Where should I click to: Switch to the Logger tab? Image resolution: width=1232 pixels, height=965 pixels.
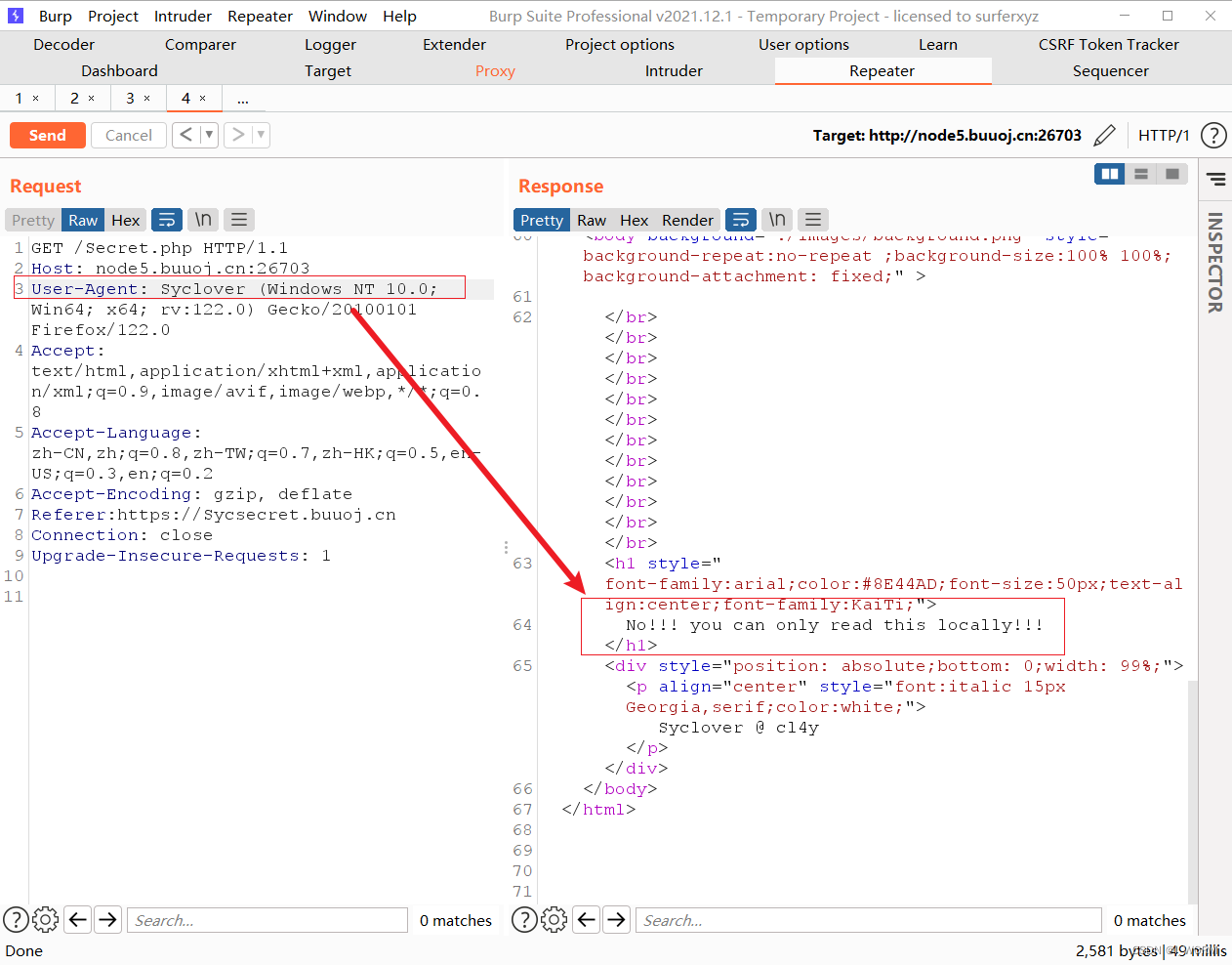click(330, 45)
